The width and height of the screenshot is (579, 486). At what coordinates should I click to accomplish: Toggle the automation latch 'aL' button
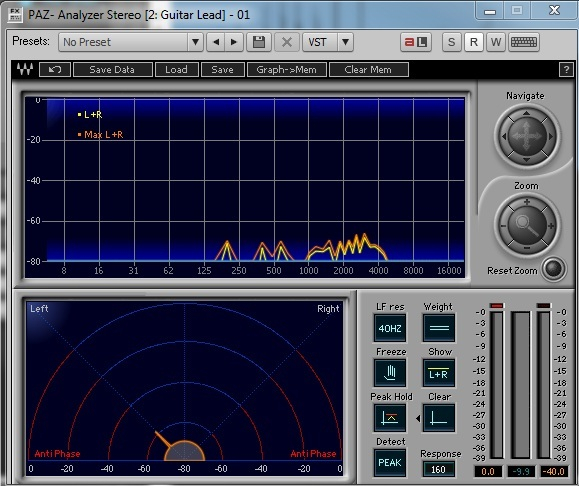[416, 42]
